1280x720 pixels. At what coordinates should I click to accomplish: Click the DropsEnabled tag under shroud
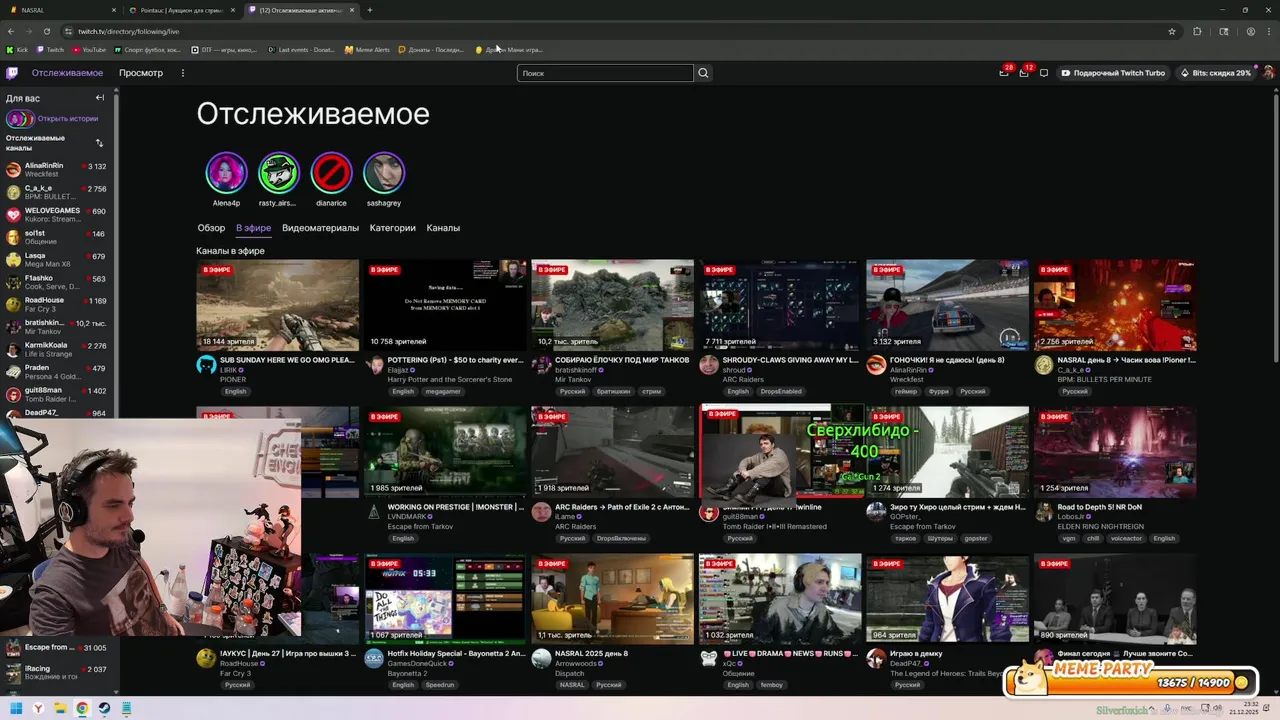[781, 392]
